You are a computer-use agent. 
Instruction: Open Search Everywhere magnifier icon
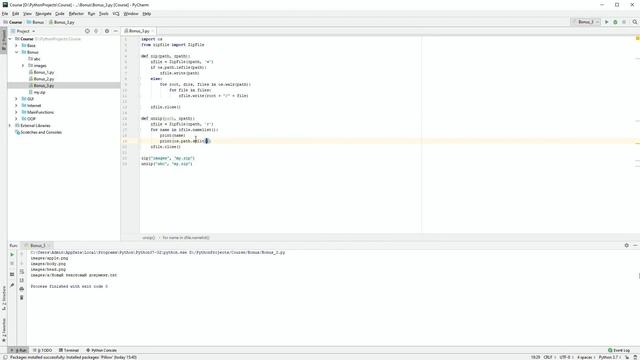coord(635,22)
